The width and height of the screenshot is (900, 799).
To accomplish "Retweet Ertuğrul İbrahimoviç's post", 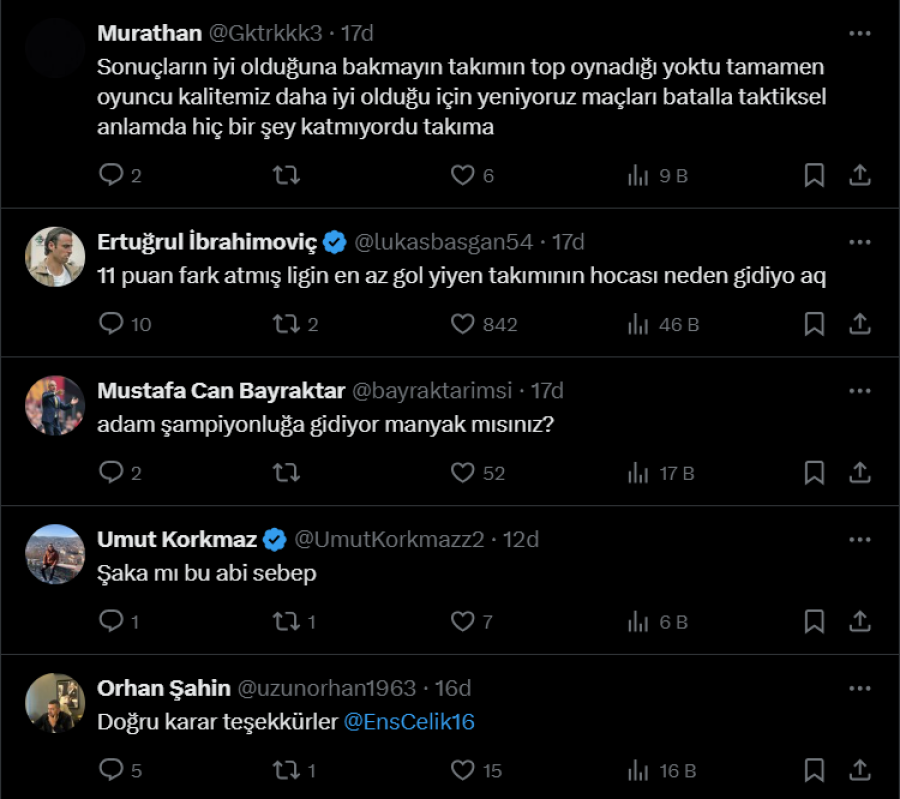I will pyautogui.click(x=286, y=324).
